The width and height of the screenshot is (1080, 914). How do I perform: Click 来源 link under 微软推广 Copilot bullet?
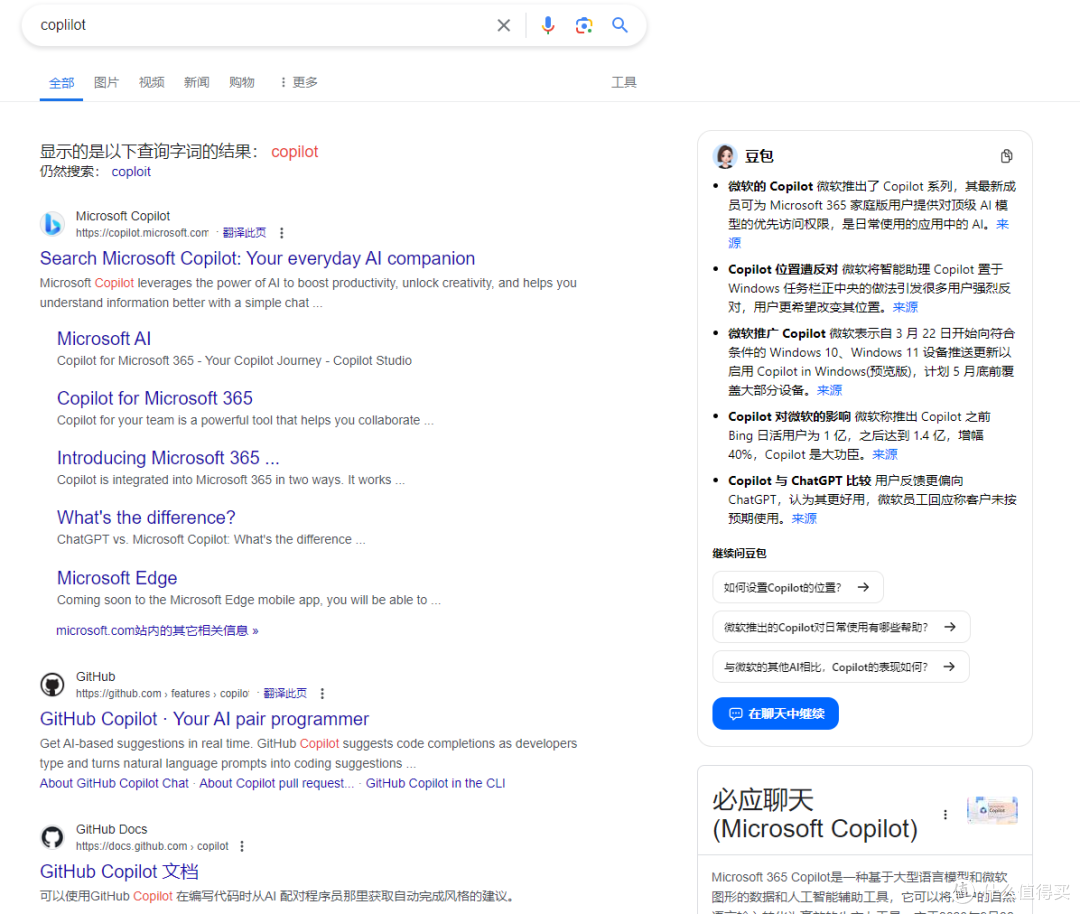(829, 391)
